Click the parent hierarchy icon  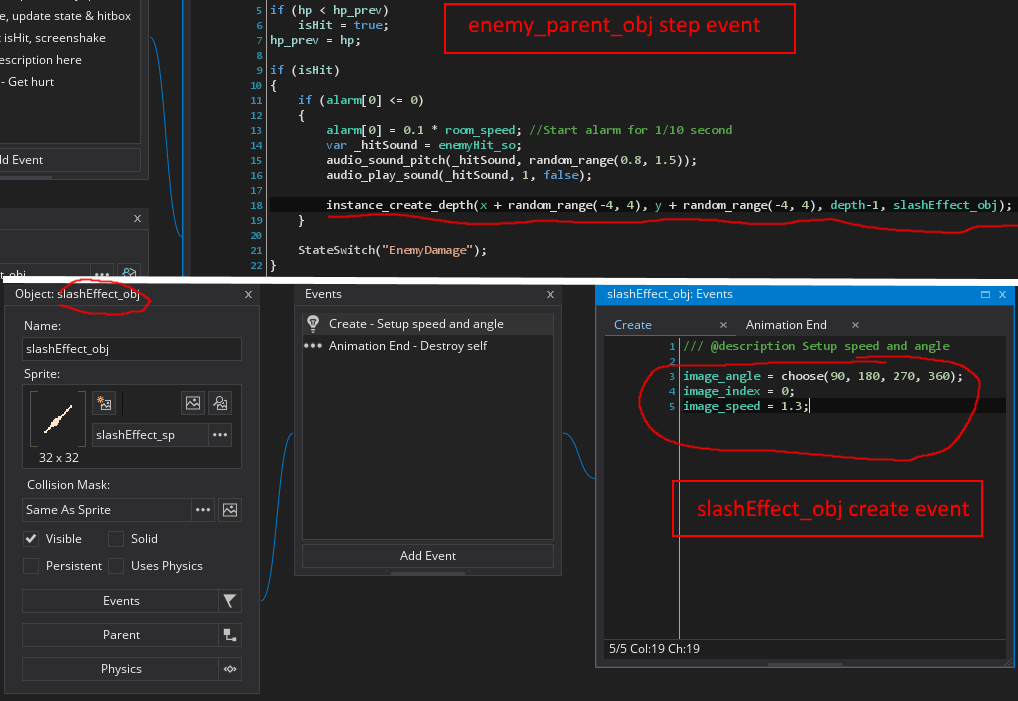point(230,635)
